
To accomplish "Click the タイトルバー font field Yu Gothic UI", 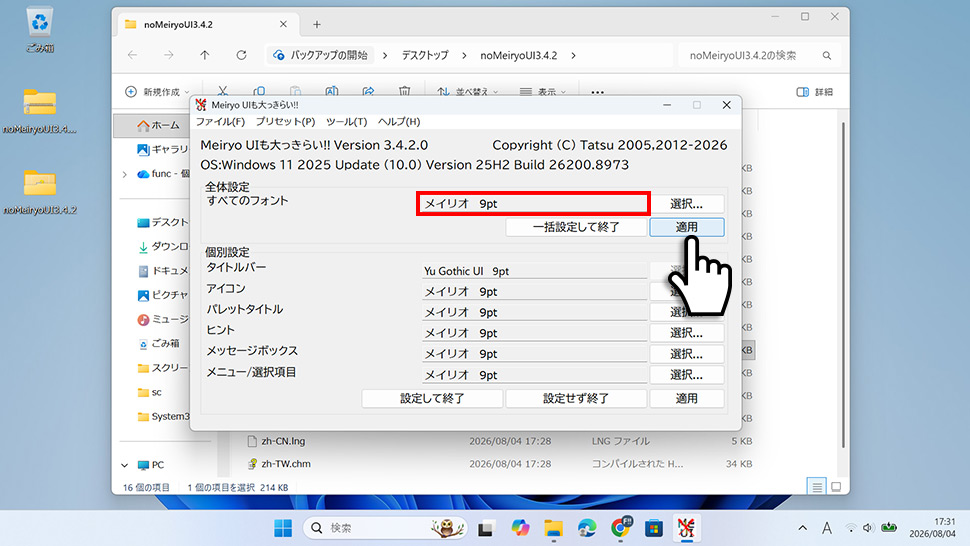I will (534, 271).
